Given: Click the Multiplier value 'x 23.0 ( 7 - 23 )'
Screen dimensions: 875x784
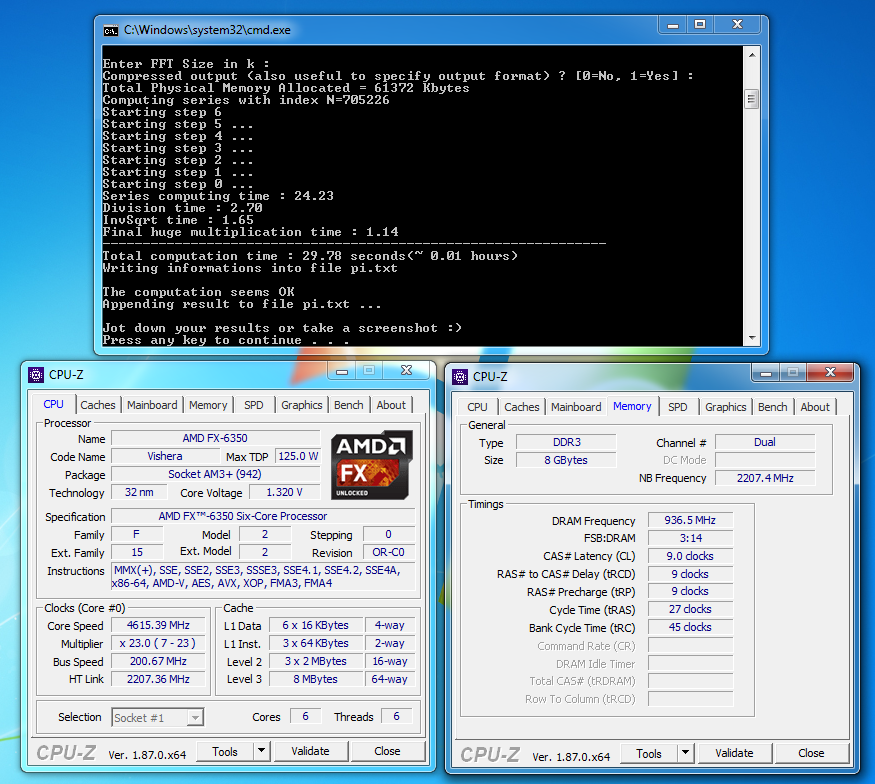Looking at the screenshot, I should [158, 643].
